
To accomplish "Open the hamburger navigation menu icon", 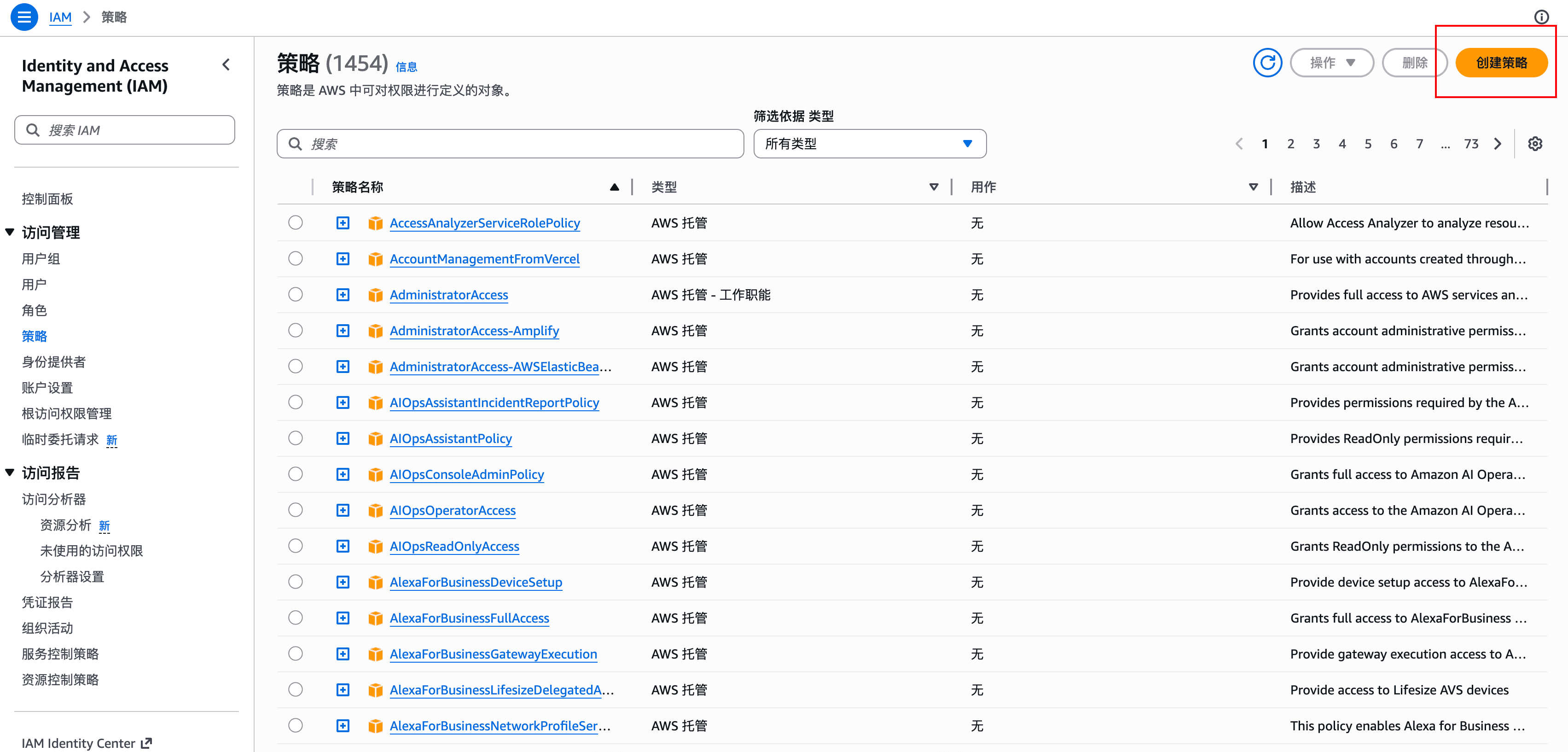I will (x=24, y=17).
